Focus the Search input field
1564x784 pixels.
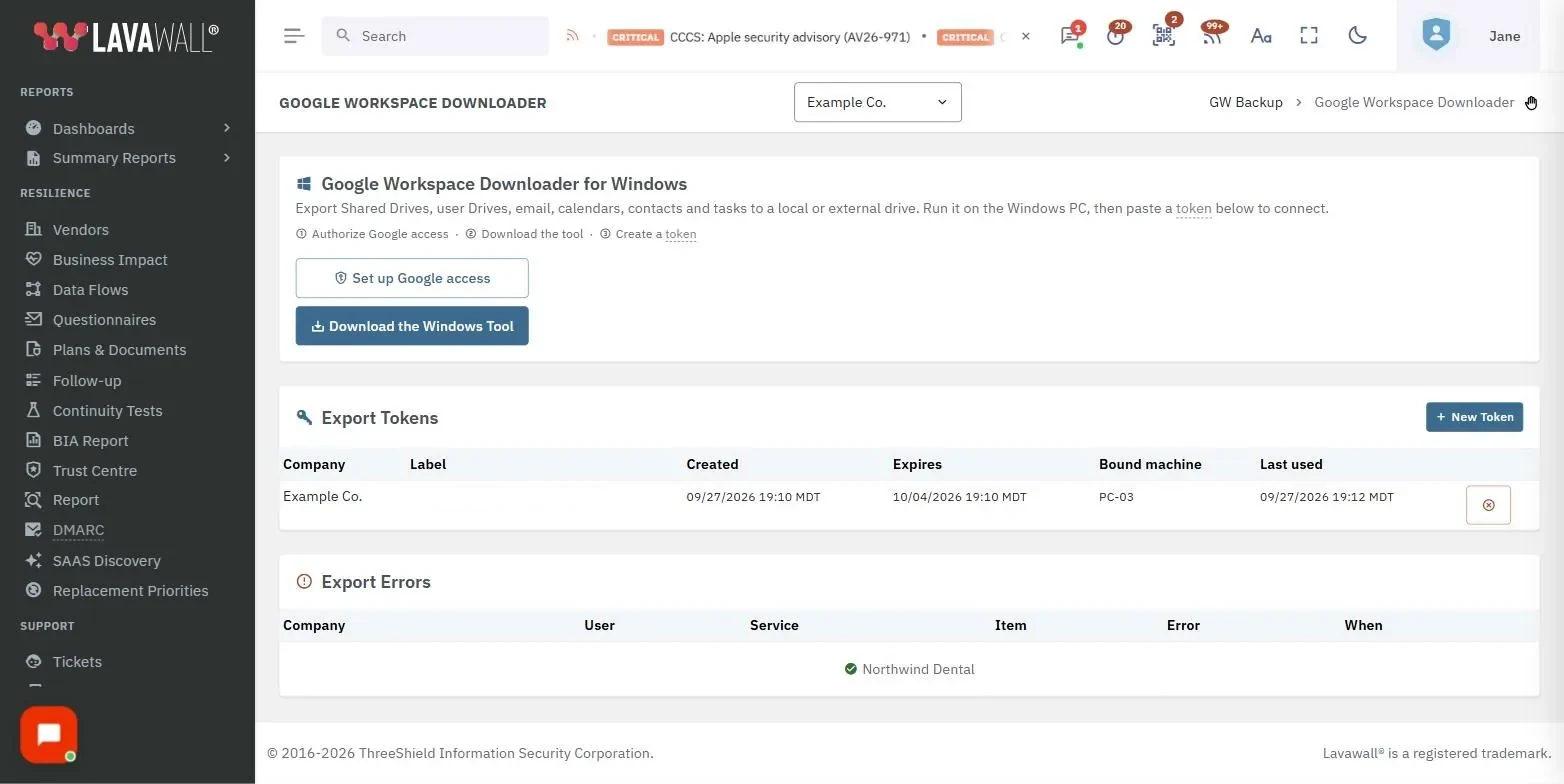(x=435, y=36)
